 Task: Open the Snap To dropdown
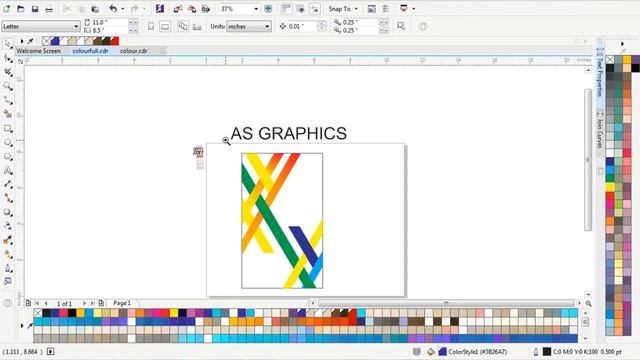pyautogui.click(x=343, y=9)
